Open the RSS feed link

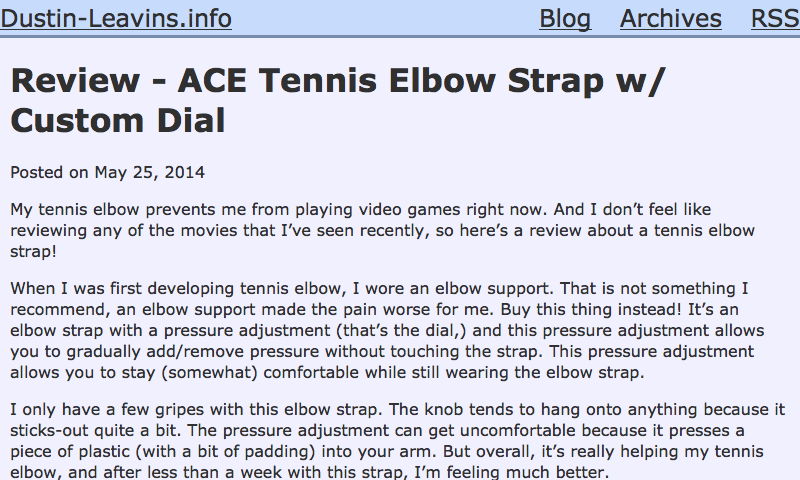coord(775,19)
